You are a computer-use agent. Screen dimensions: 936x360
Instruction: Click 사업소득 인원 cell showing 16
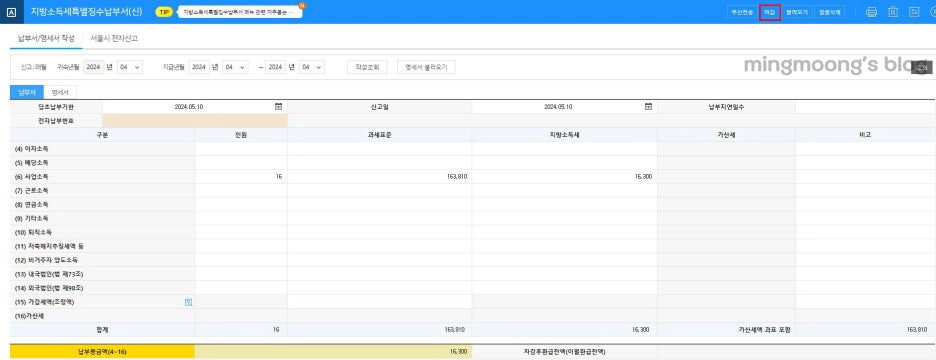241,177
